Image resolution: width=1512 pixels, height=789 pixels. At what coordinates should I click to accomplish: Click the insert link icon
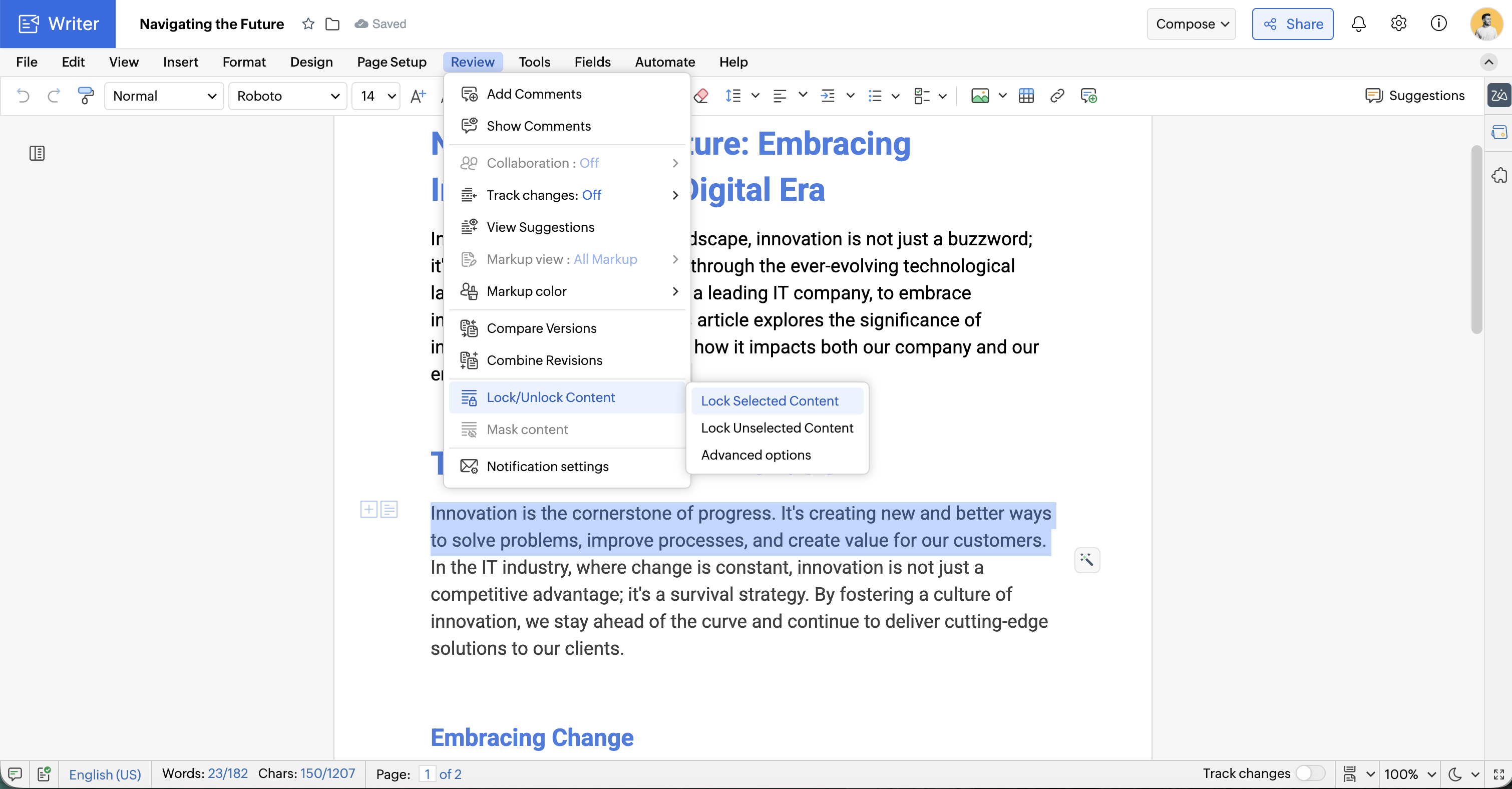(x=1057, y=96)
